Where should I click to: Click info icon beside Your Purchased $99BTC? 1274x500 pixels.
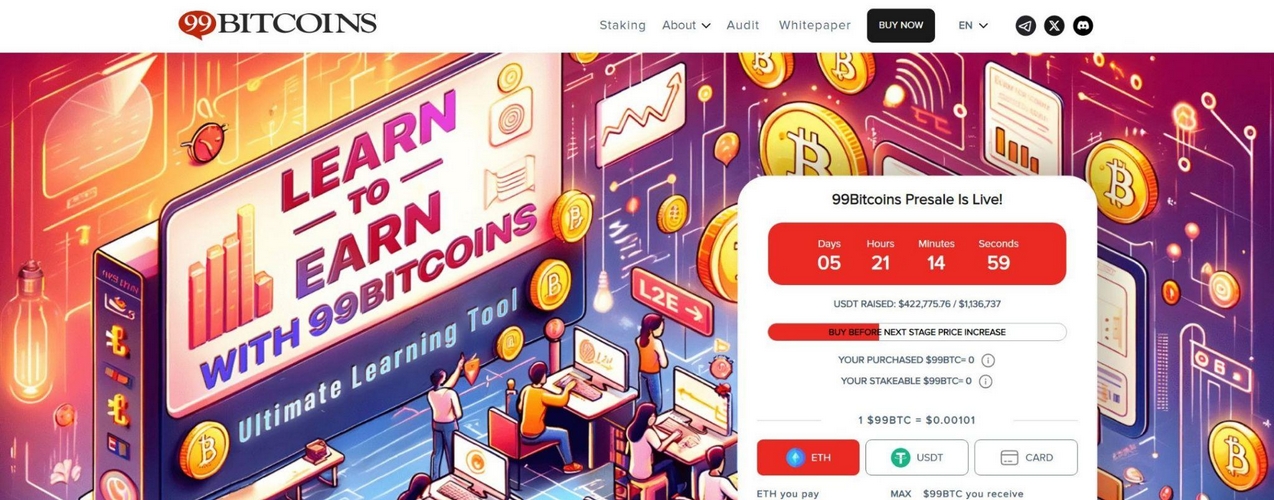[988, 360]
